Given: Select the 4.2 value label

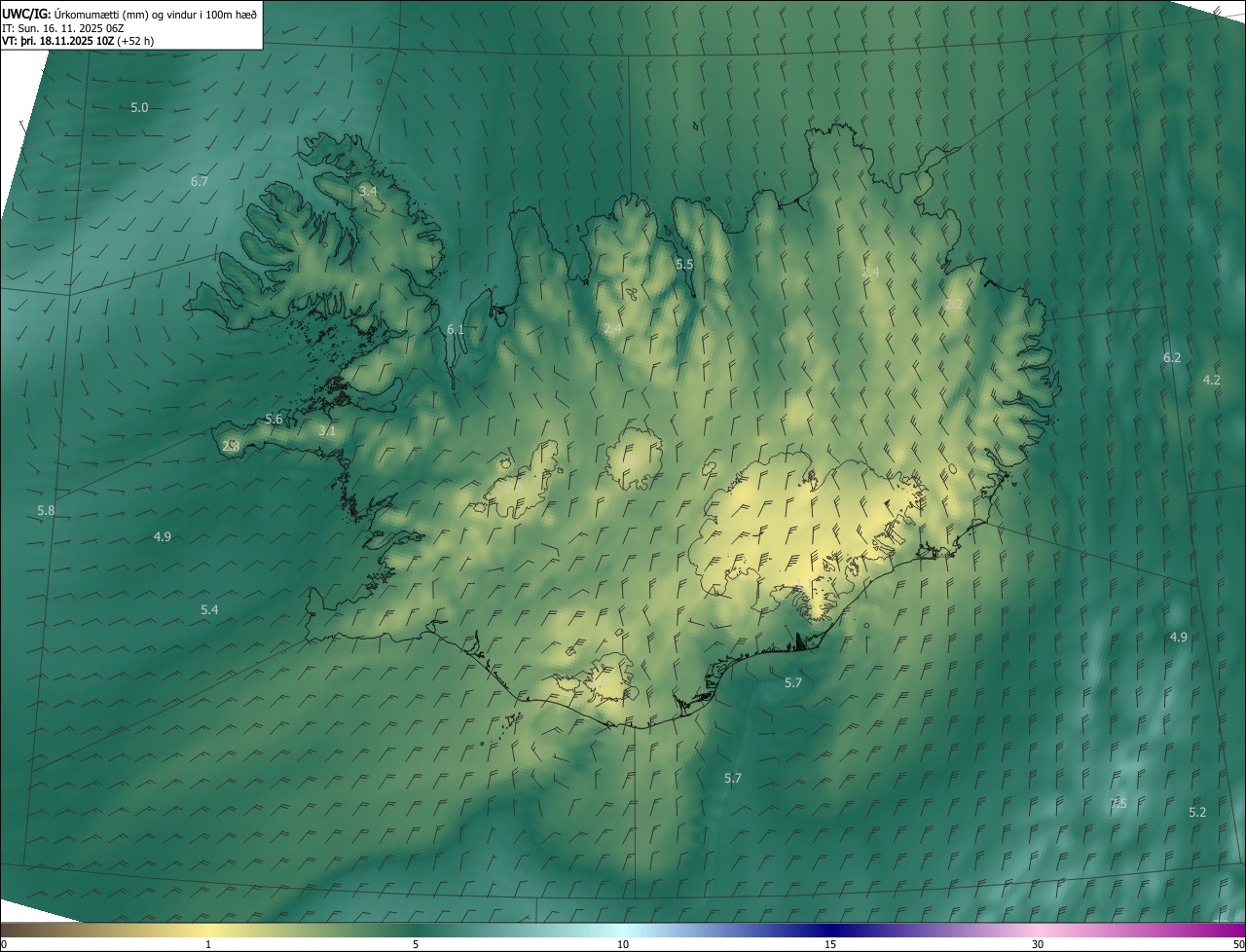Looking at the screenshot, I should click(1212, 380).
